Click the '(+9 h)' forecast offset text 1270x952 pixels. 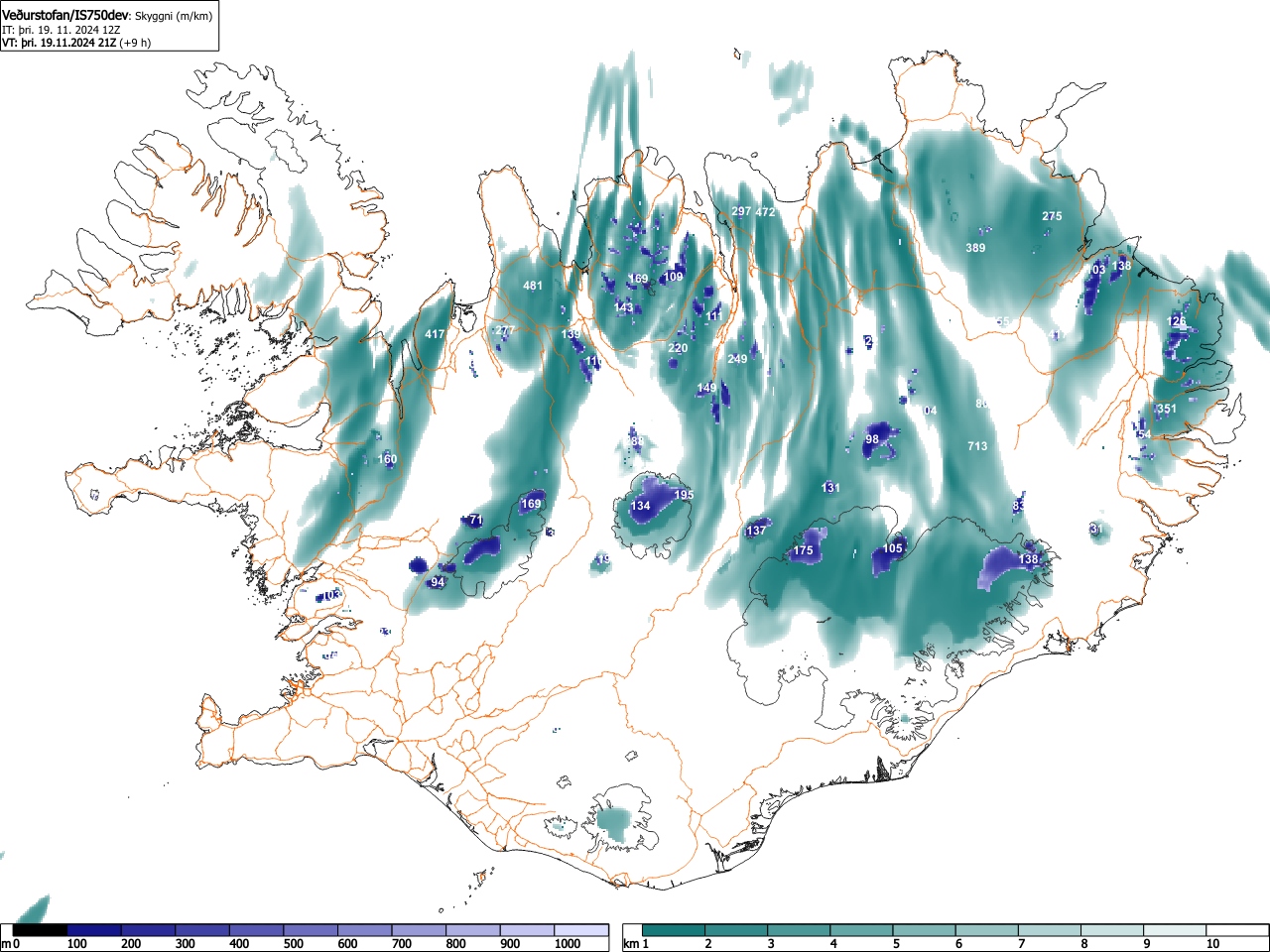point(135,43)
